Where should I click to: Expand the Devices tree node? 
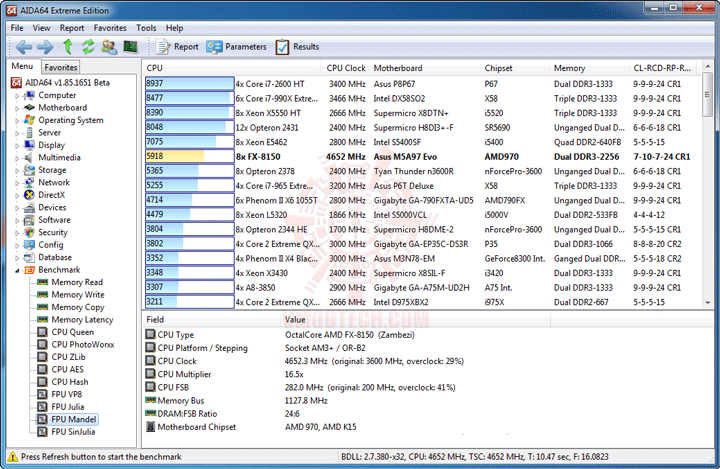pos(17,208)
